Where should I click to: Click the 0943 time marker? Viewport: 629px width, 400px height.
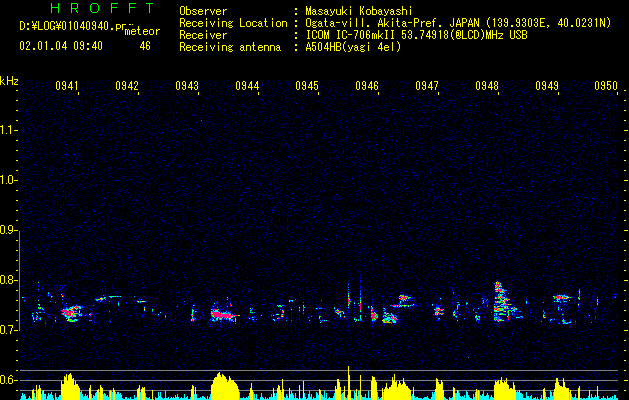(x=187, y=86)
